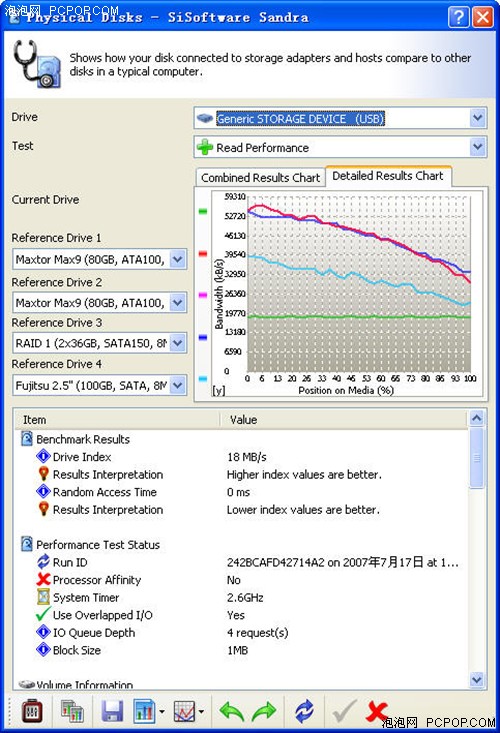Viewport: 500px width, 733px height.
Task: Click the Processor Affinity red X icon
Action: tap(43, 579)
